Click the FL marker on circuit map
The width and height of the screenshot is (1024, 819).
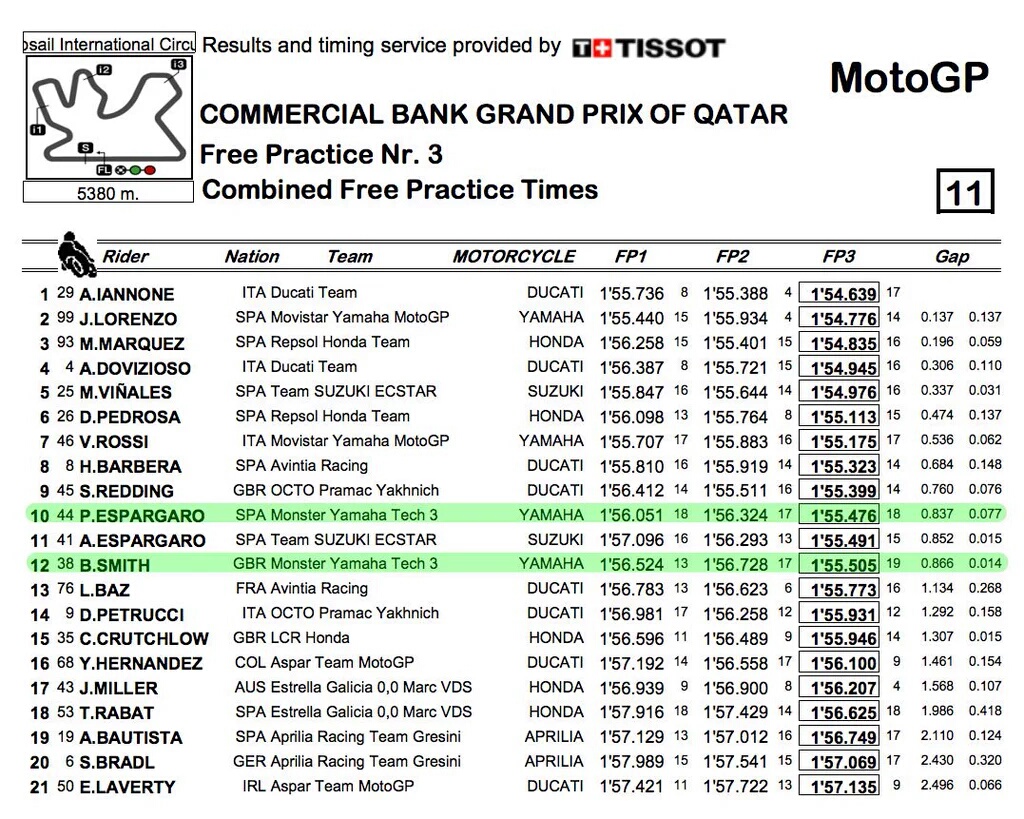[103, 170]
